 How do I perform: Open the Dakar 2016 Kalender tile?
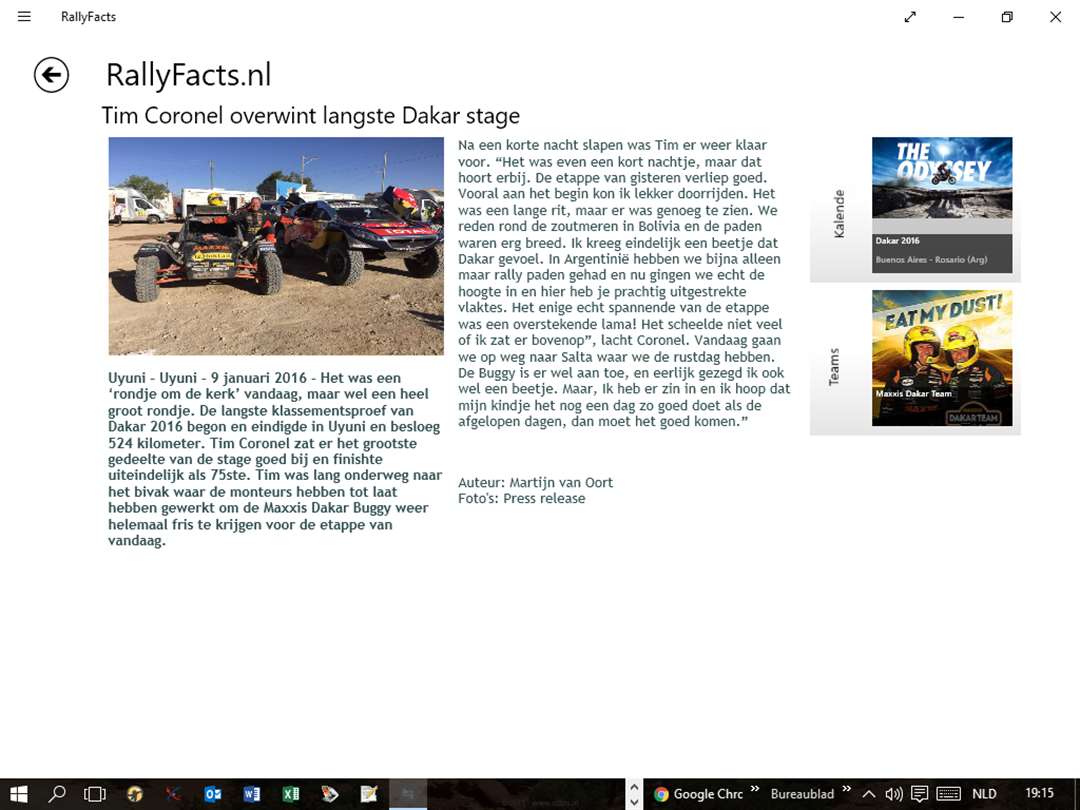tap(942, 205)
